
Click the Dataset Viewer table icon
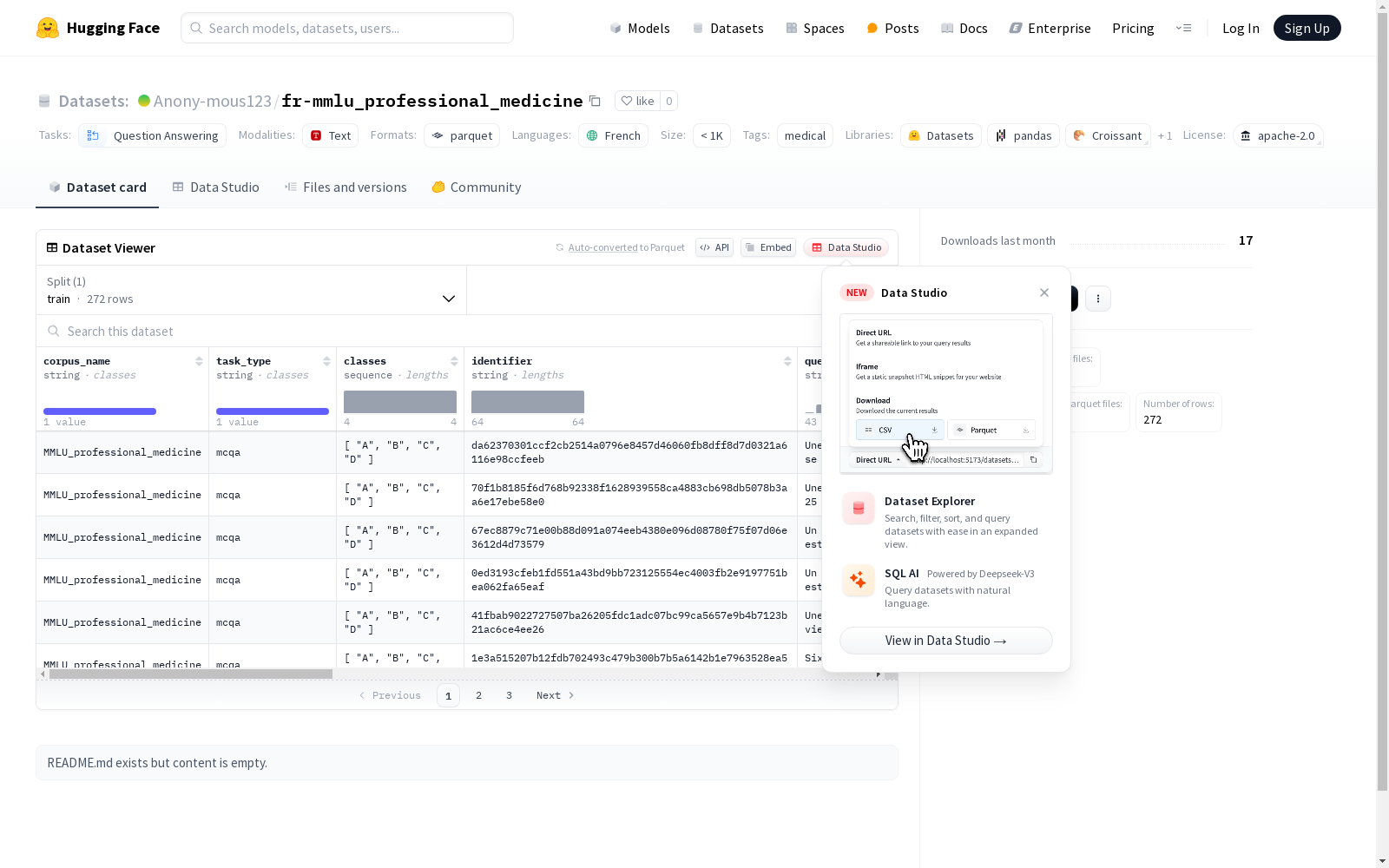tap(52, 247)
